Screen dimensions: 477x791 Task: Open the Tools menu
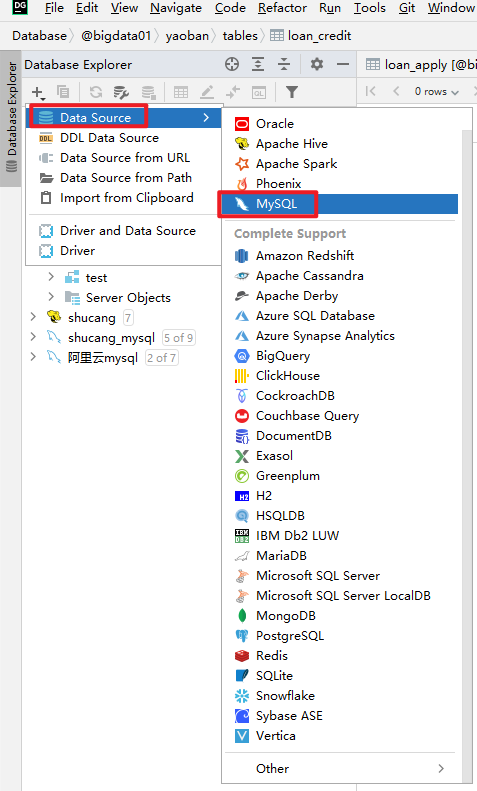point(370,8)
